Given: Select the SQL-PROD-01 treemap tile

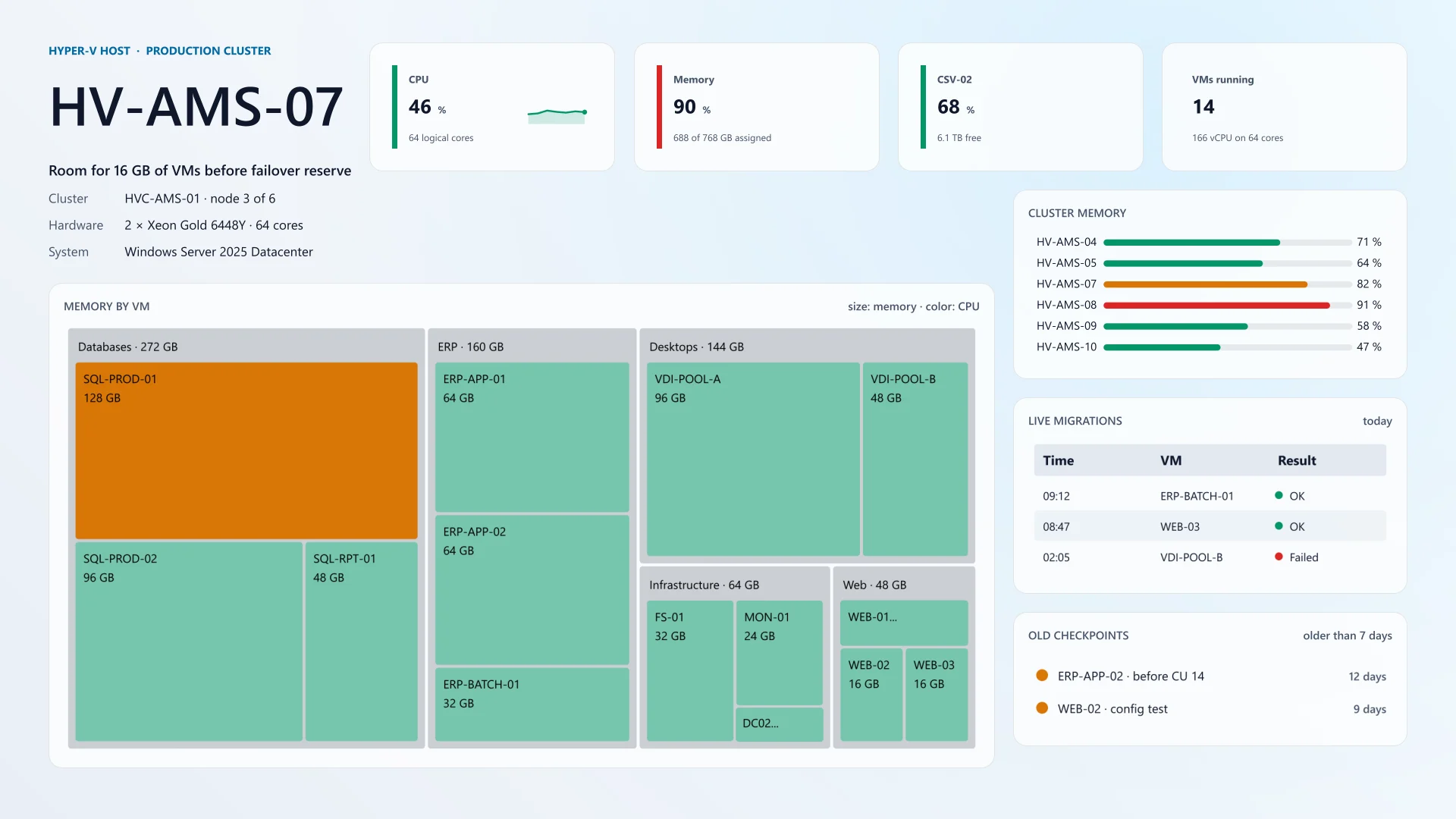Looking at the screenshot, I should point(246,450).
